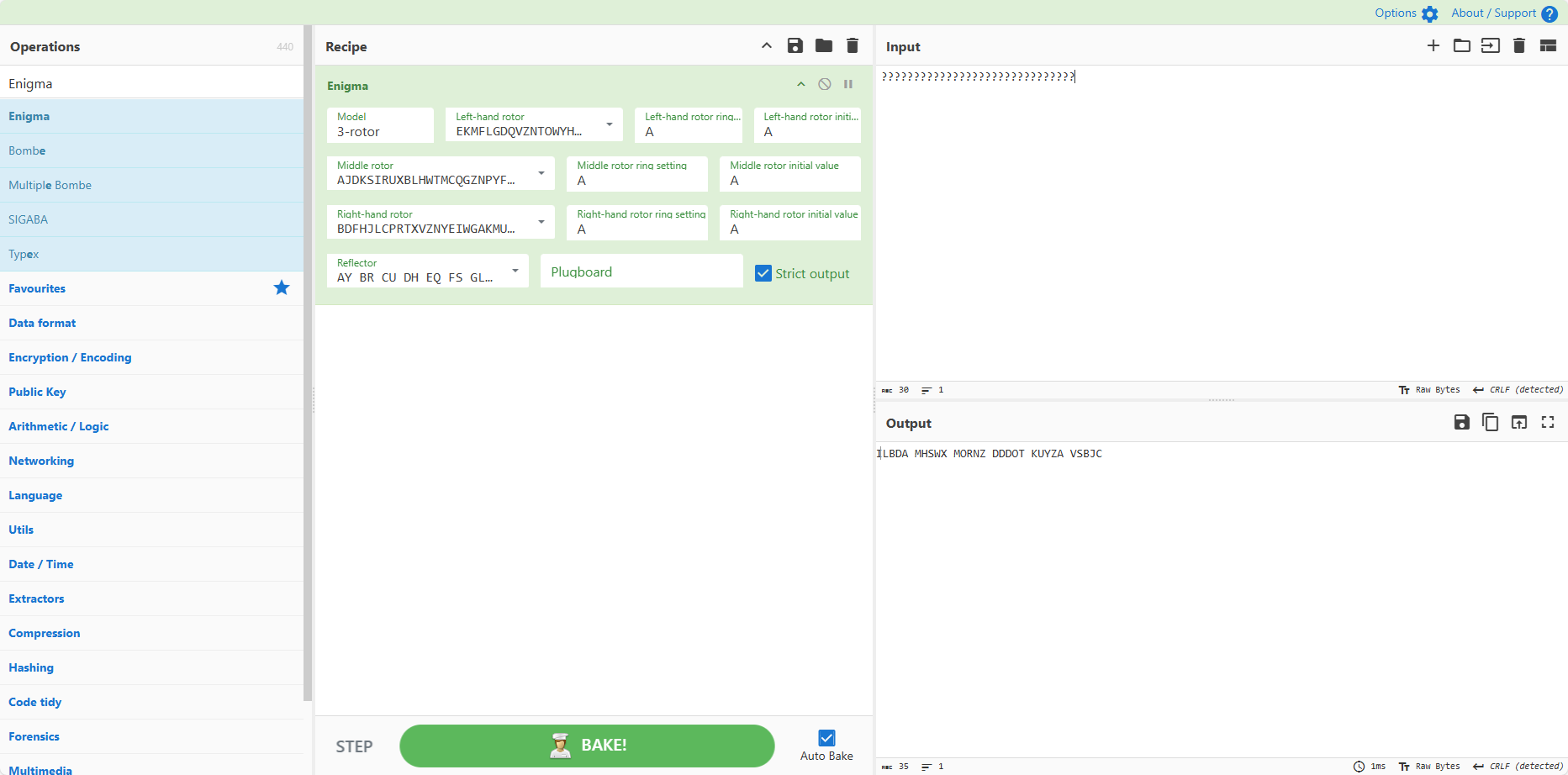
Task: Open the Hashing operations category
Action: click(x=31, y=667)
